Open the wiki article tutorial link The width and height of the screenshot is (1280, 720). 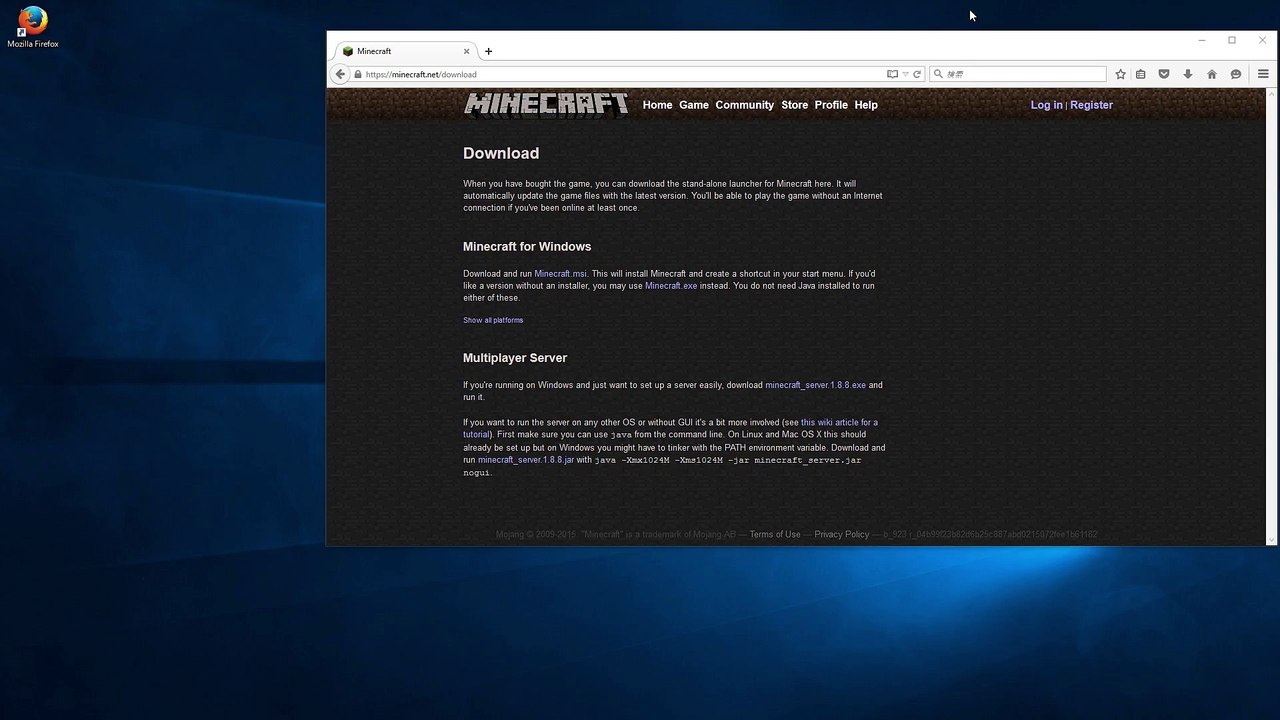pos(839,422)
